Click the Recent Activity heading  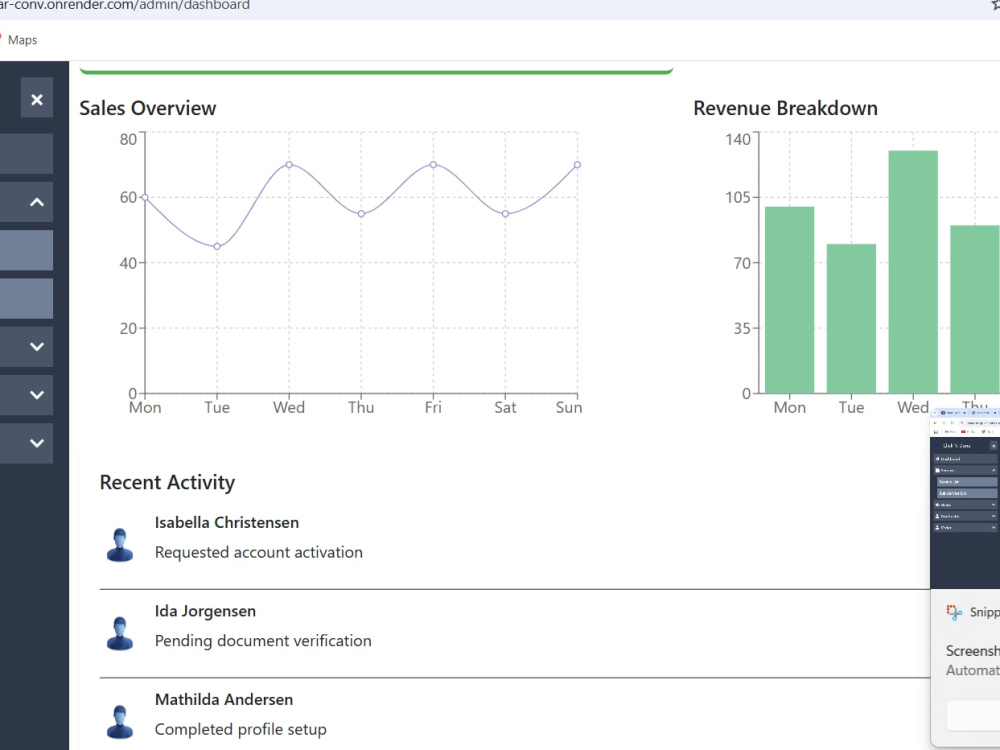(168, 483)
